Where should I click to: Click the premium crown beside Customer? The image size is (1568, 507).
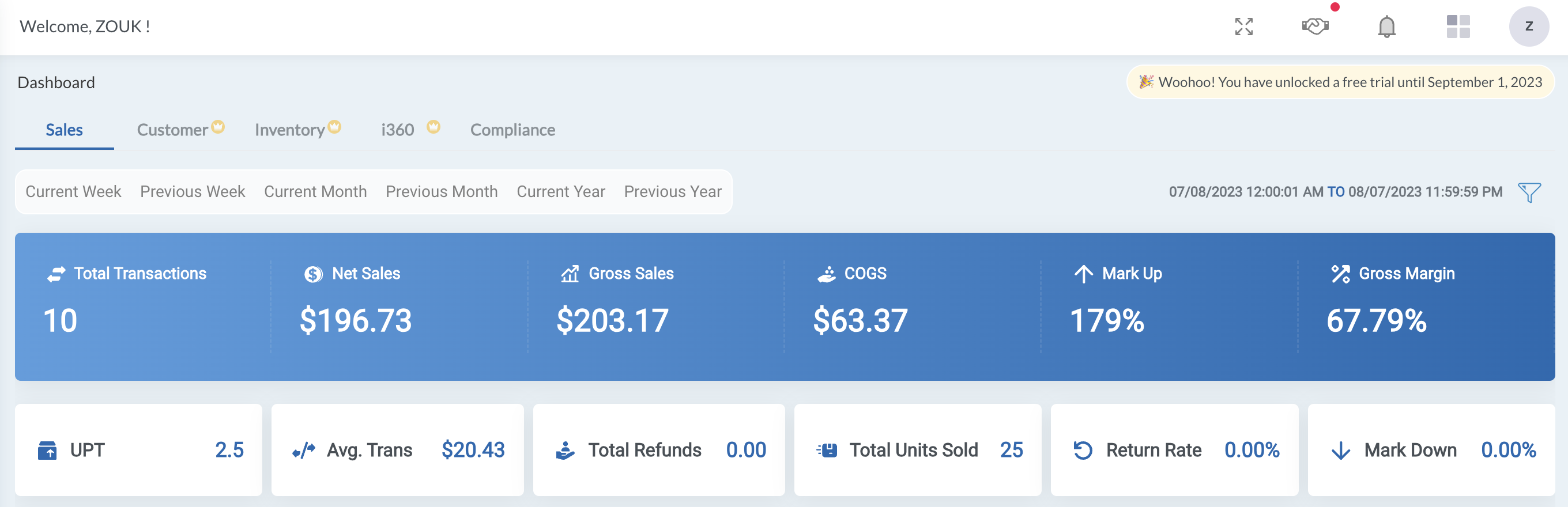(x=218, y=127)
